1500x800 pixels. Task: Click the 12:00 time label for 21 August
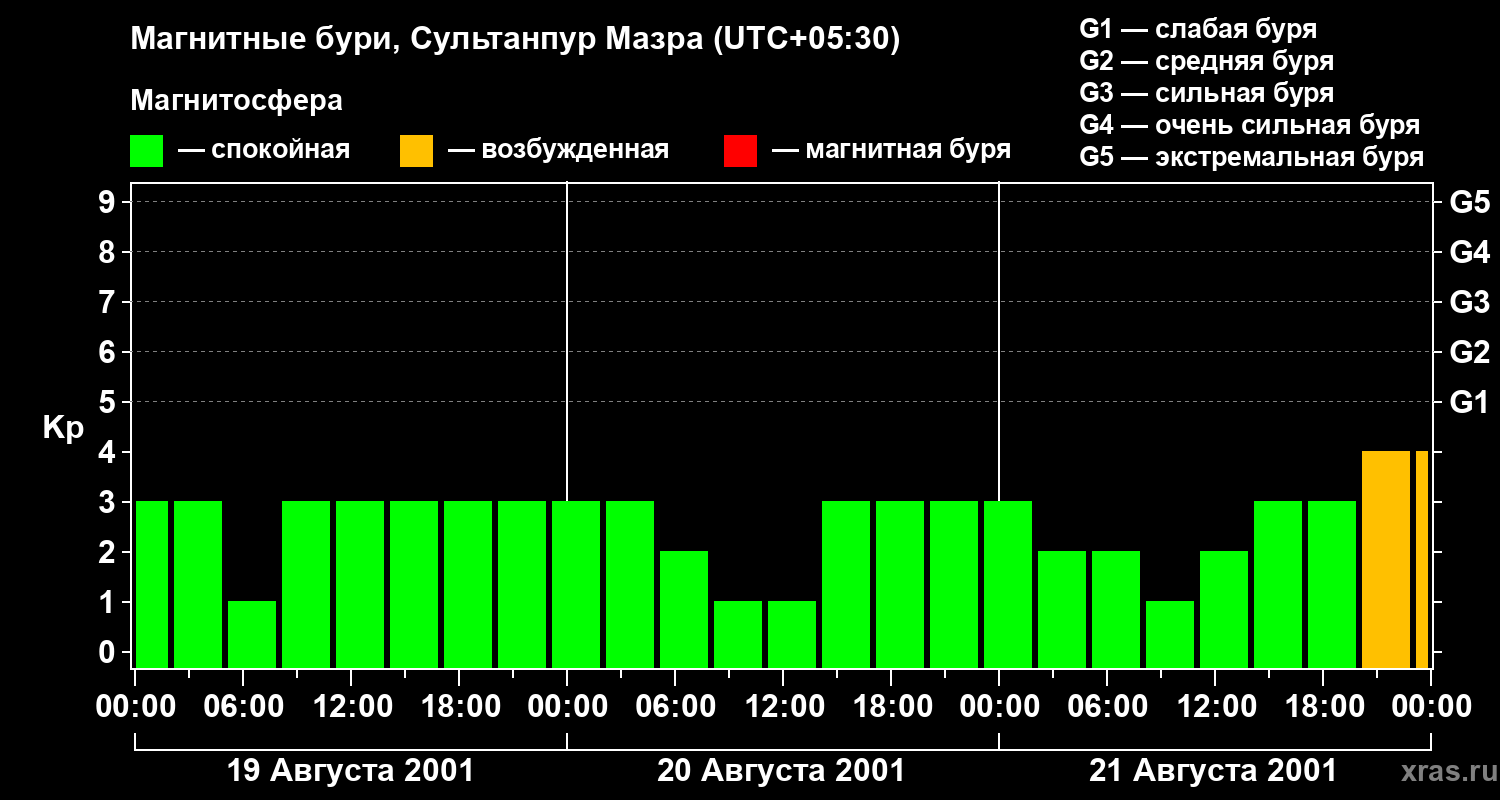pos(1215,707)
